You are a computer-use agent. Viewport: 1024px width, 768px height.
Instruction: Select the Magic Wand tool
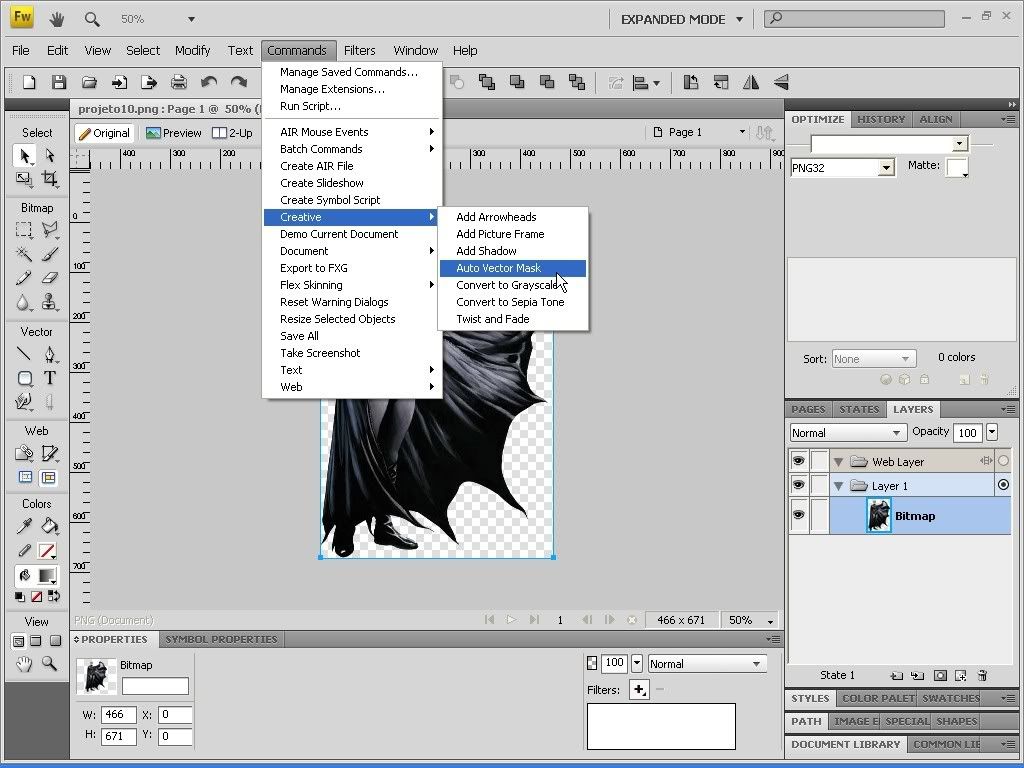(x=24, y=253)
